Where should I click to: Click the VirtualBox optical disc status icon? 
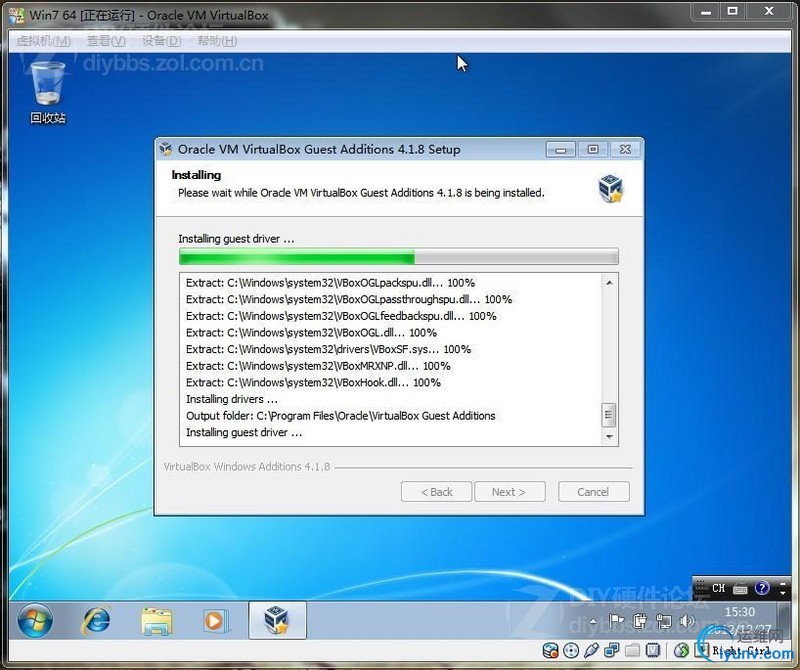point(571,650)
